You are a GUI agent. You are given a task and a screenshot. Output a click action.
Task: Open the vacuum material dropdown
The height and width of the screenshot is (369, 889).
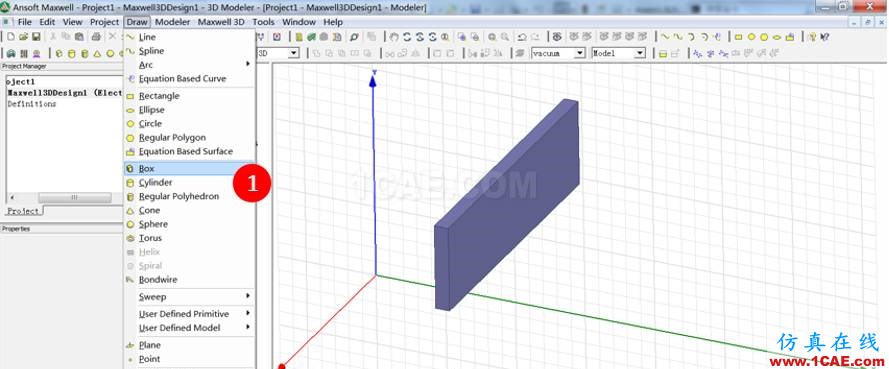(558, 53)
